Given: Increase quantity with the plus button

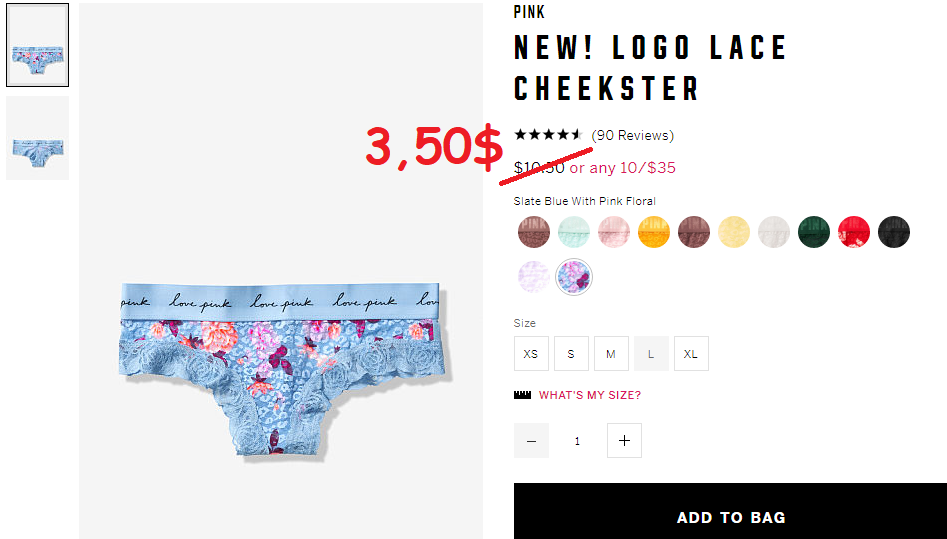Looking at the screenshot, I should pos(624,441).
